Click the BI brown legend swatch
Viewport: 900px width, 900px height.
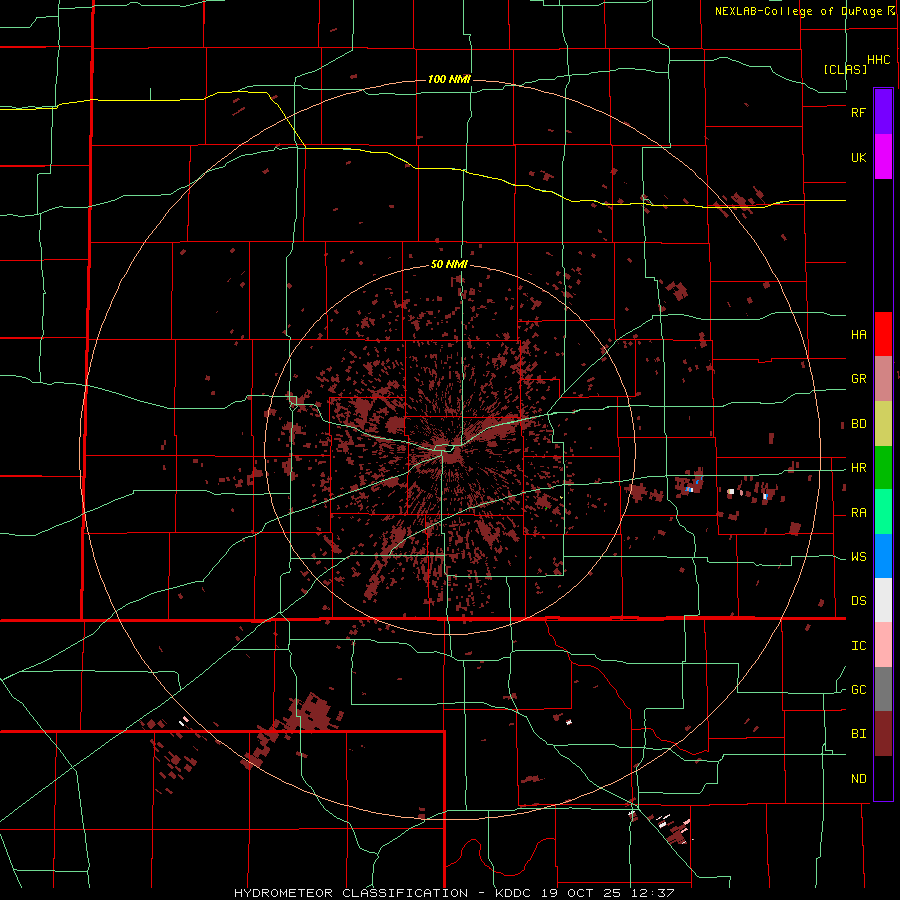click(883, 734)
